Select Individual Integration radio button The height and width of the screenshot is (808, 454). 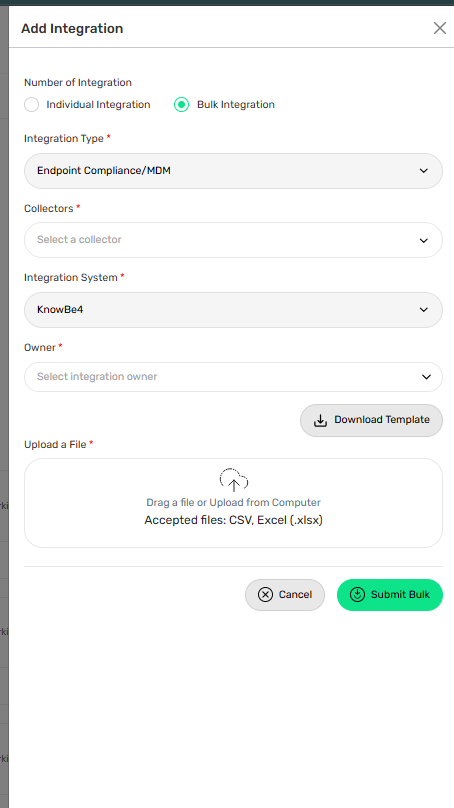(31, 105)
